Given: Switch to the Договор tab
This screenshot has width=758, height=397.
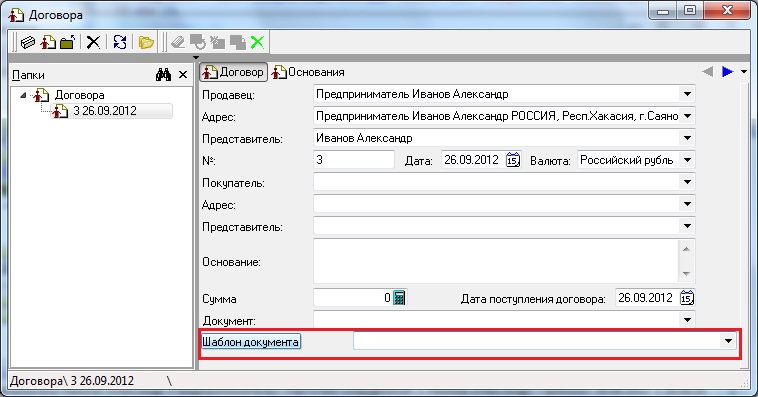Looking at the screenshot, I should click(x=234, y=73).
